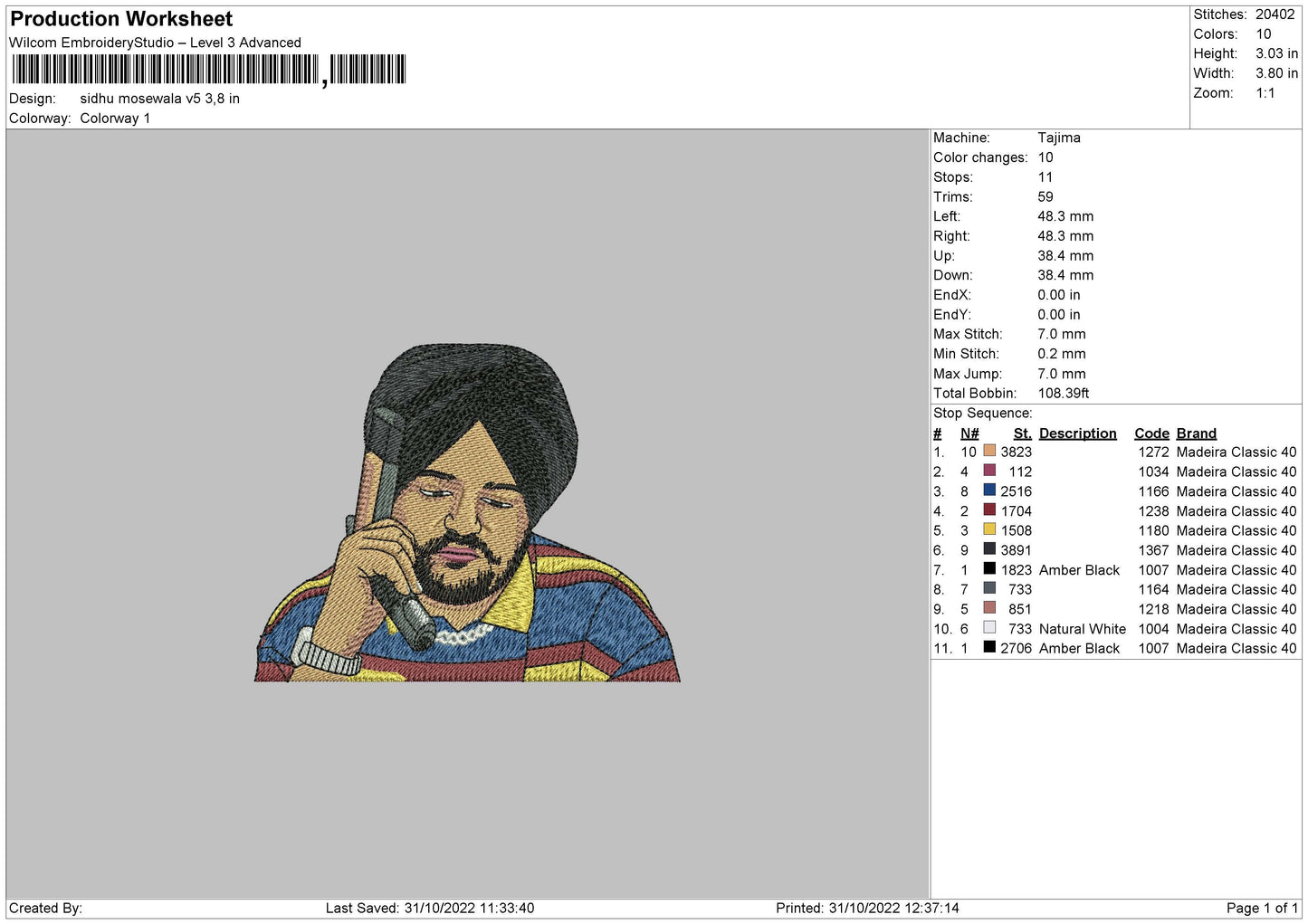Click the Page 1 of 1 indicator

(1262, 908)
